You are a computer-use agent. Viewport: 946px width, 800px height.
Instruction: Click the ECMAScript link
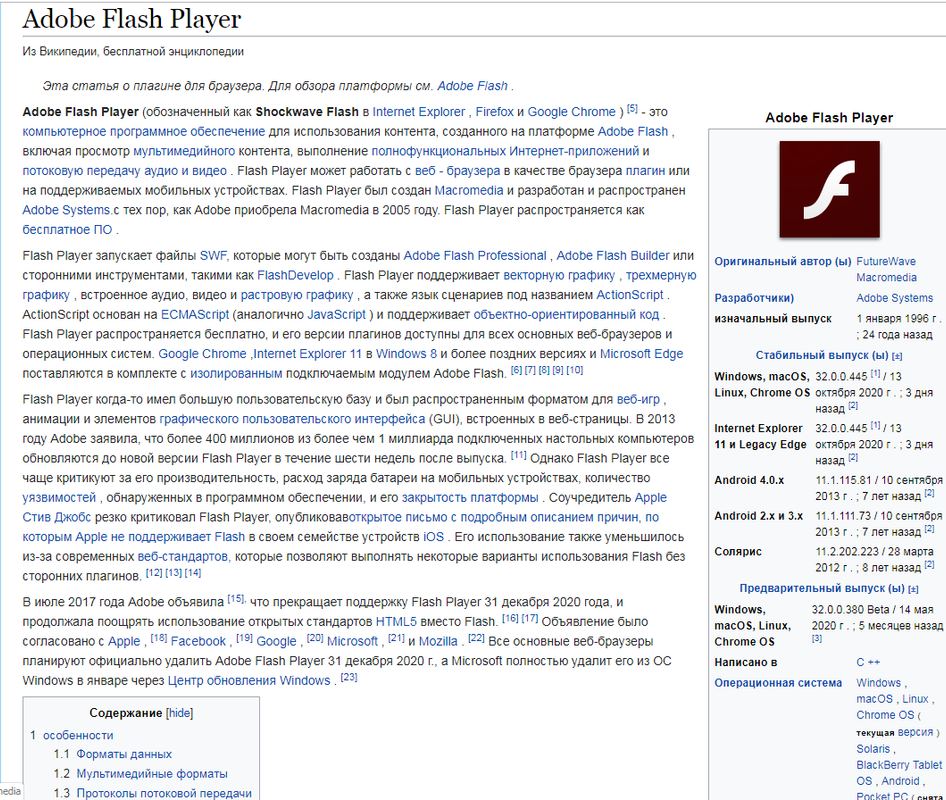(195, 315)
